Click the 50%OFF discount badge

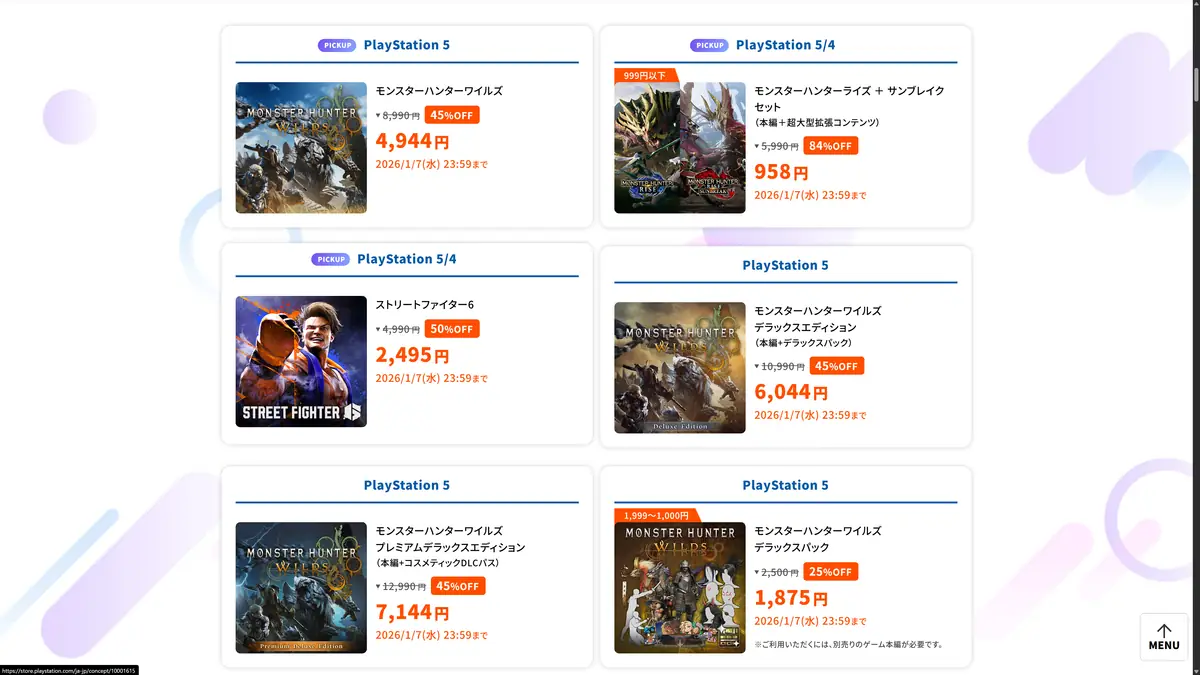[x=452, y=329]
